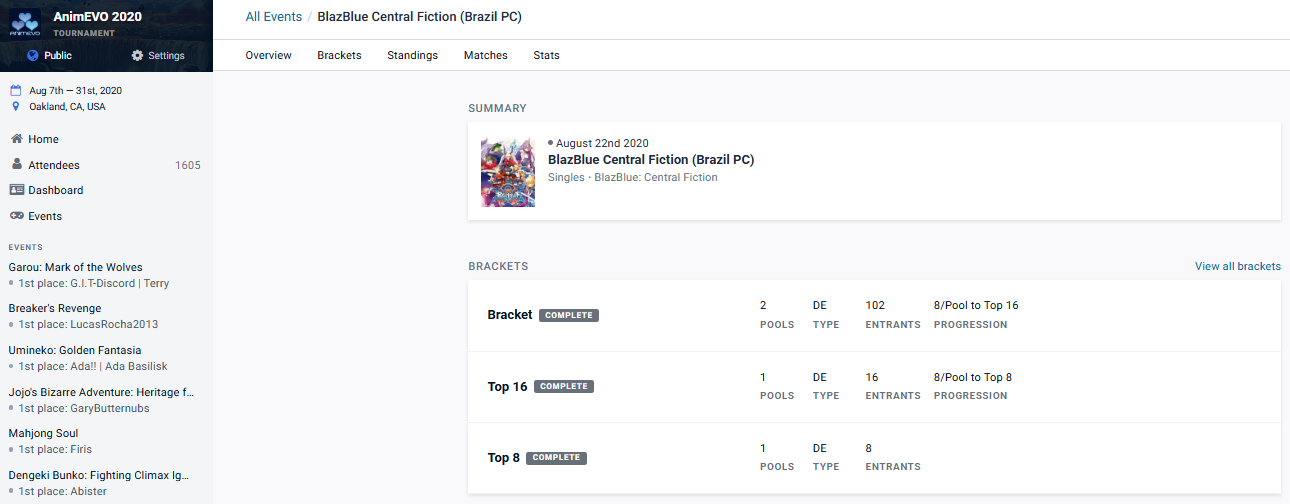1290x504 pixels.
Task: Click the Home house icon
Action: click(x=16, y=139)
